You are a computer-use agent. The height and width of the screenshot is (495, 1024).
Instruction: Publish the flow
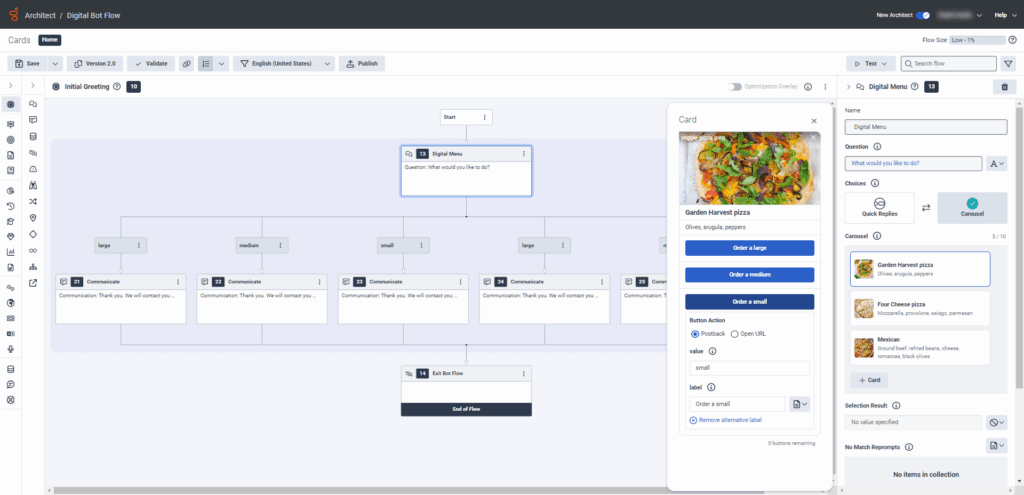(362, 64)
